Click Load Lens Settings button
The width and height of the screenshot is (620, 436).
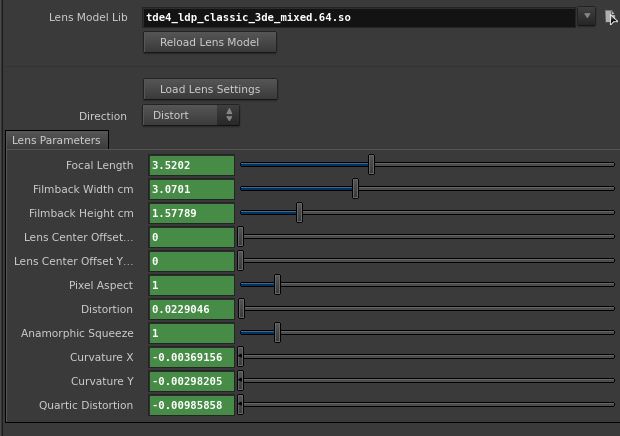coord(210,89)
